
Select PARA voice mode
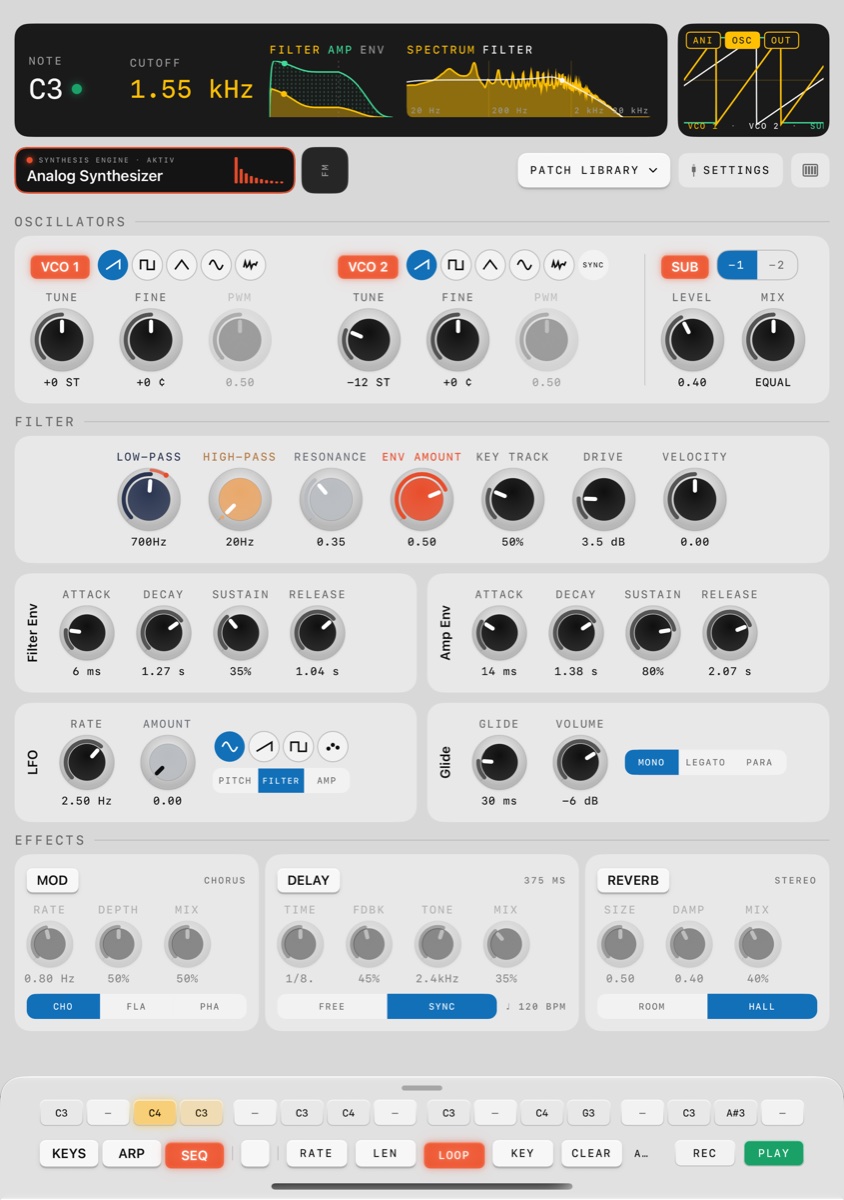(x=759, y=762)
